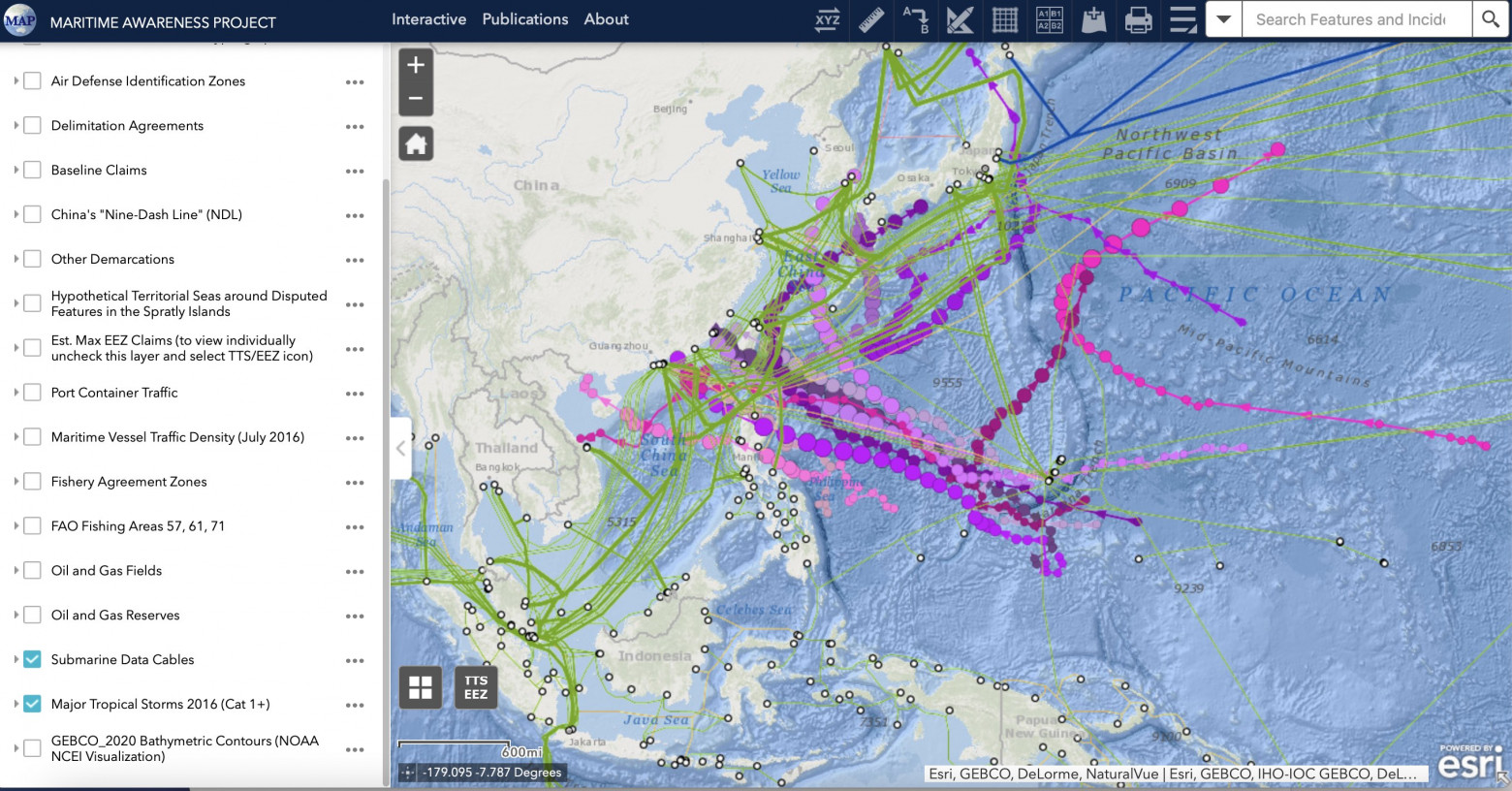This screenshot has height=791, width=1512.
Task: Zoom in on the map
Action: (x=416, y=66)
